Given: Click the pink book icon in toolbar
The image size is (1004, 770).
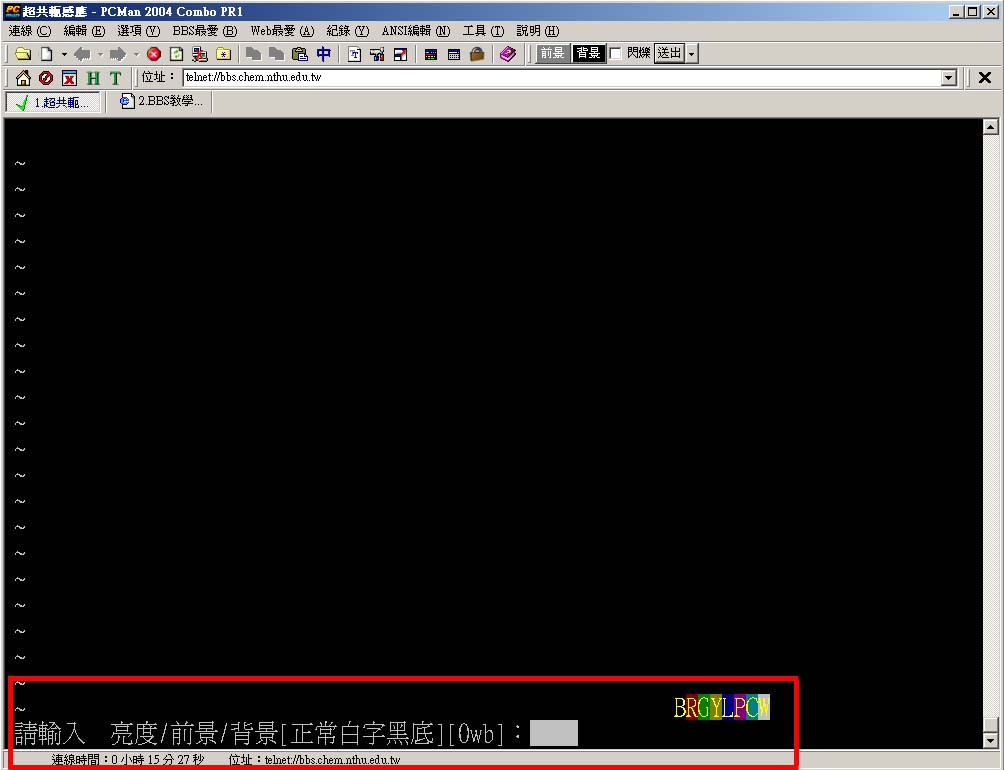Looking at the screenshot, I should click(x=508, y=54).
